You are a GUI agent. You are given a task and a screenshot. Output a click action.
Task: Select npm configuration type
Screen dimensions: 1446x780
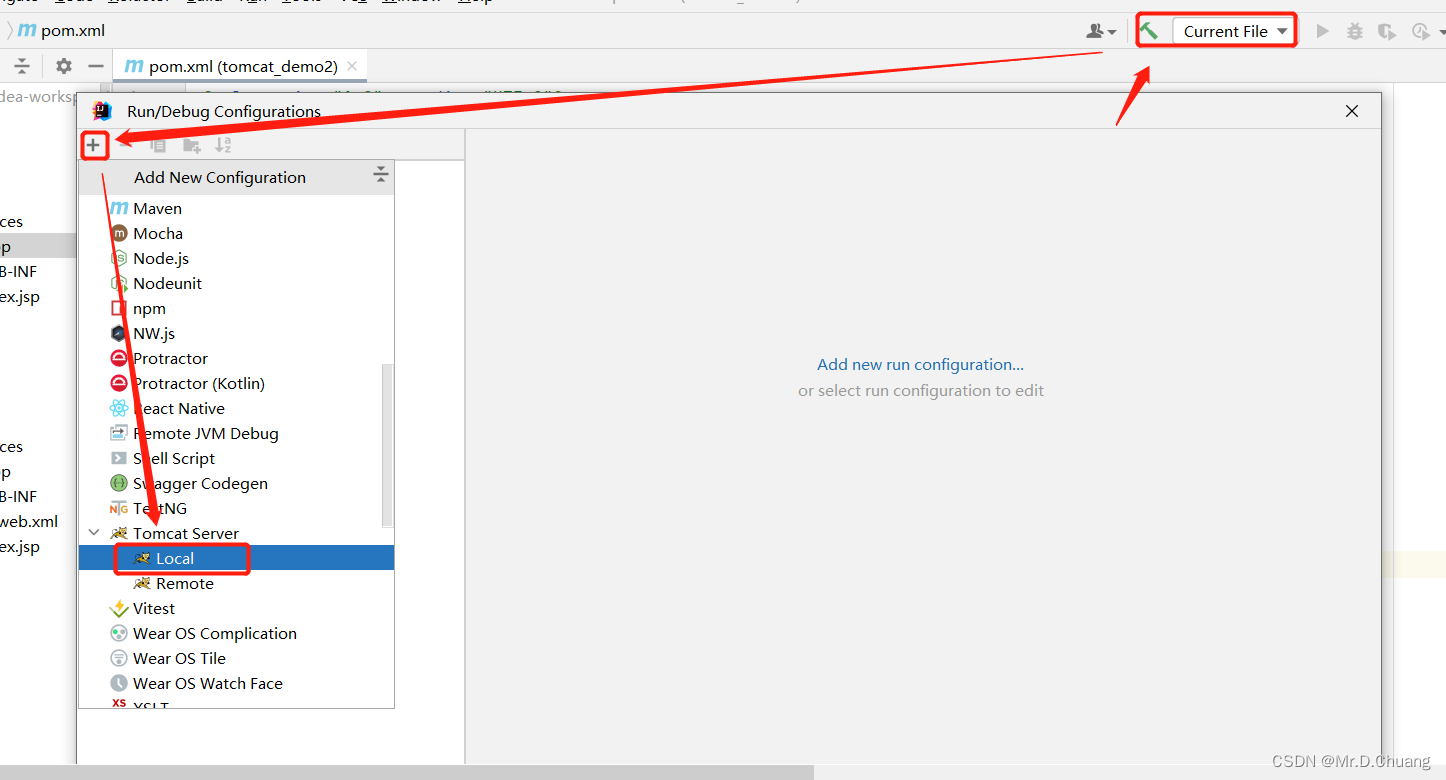click(236, 308)
